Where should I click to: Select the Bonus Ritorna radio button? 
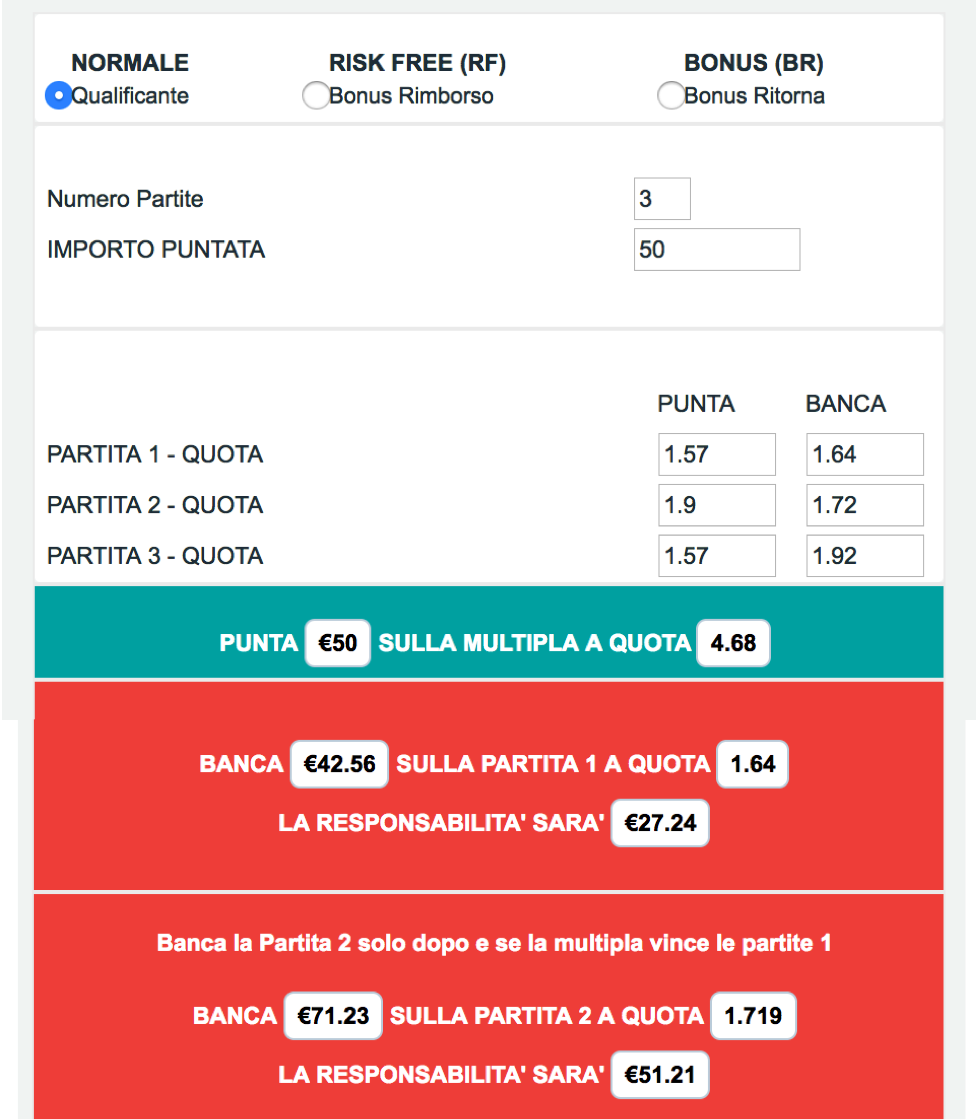(x=671, y=95)
